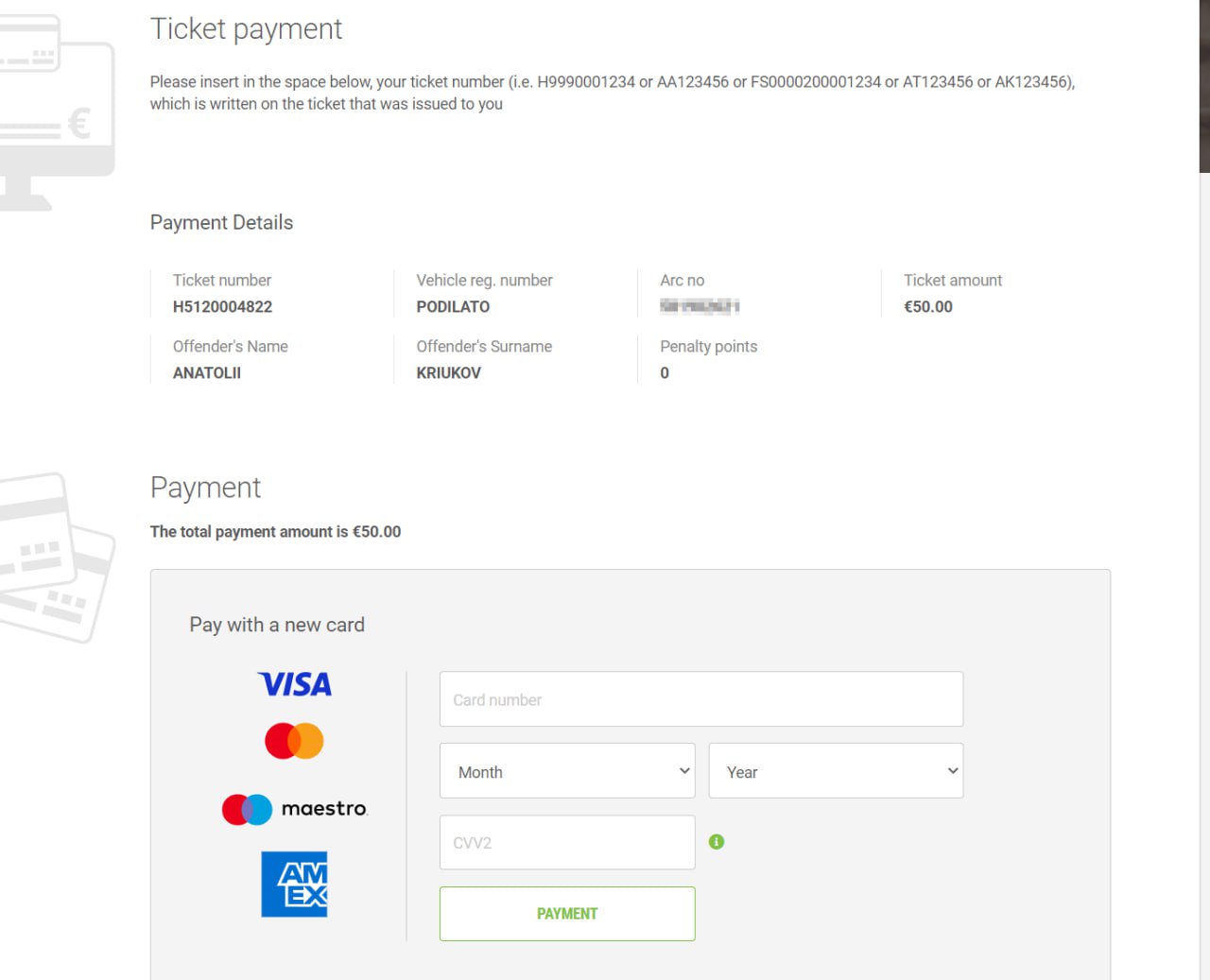Focus the Card number field
The image size is (1210, 980).
[x=700, y=699]
